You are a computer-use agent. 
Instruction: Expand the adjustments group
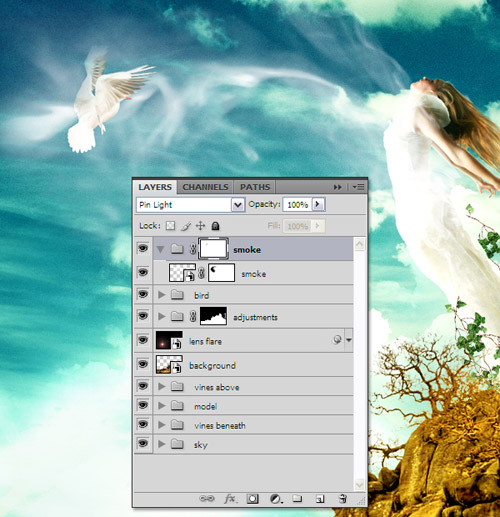coord(162,316)
